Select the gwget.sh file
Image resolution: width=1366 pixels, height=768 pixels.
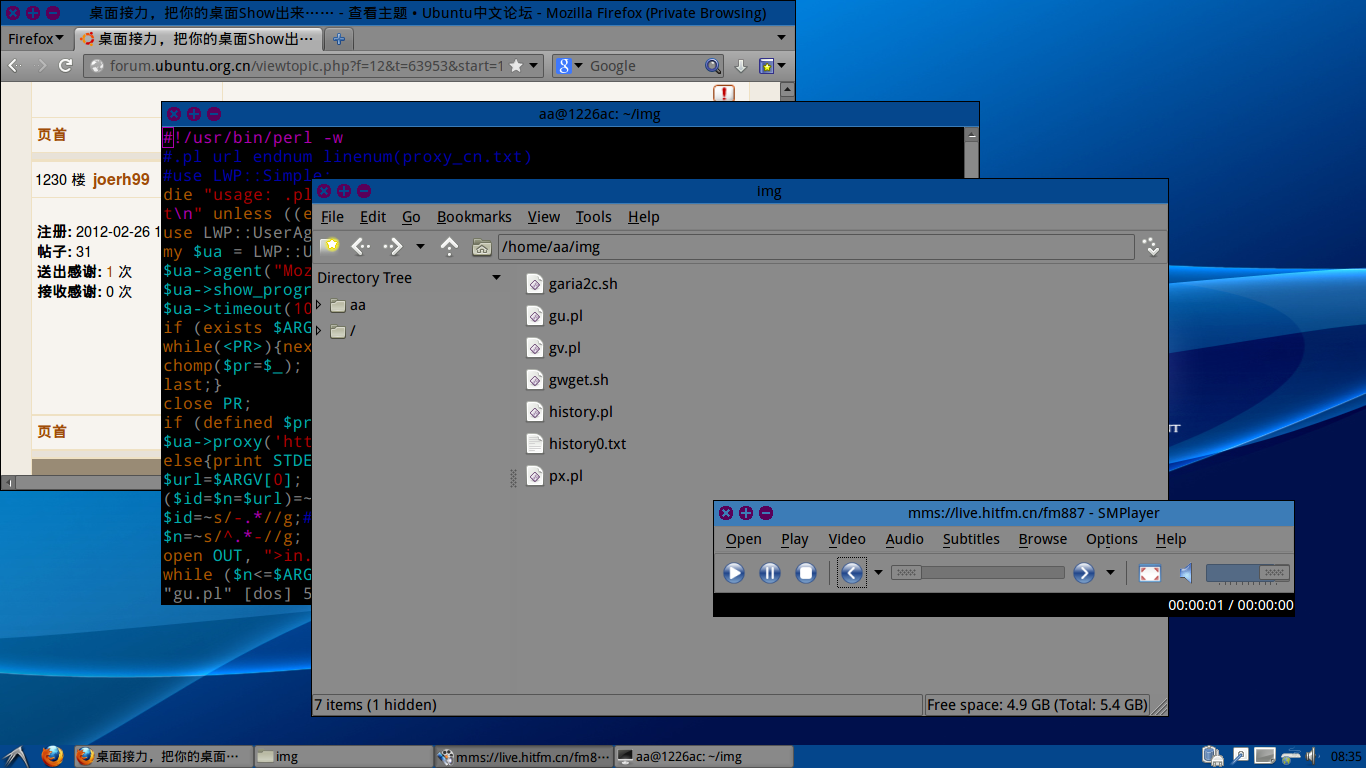coord(567,380)
